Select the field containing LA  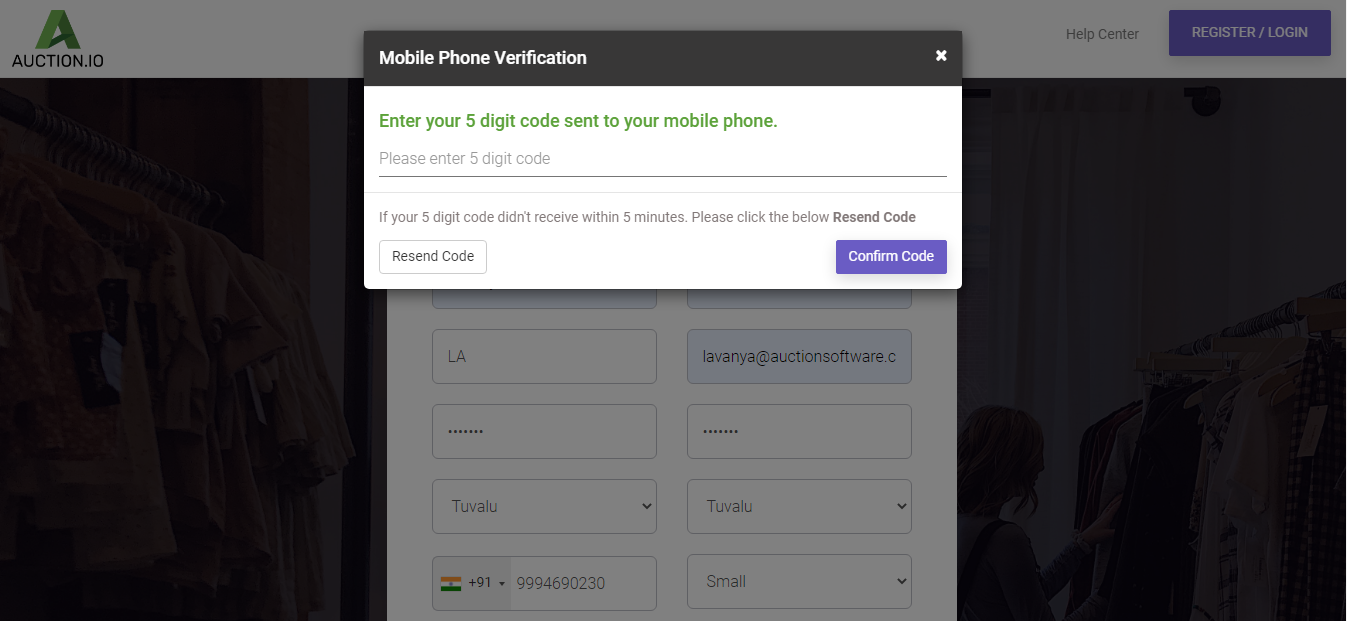point(544,356)
